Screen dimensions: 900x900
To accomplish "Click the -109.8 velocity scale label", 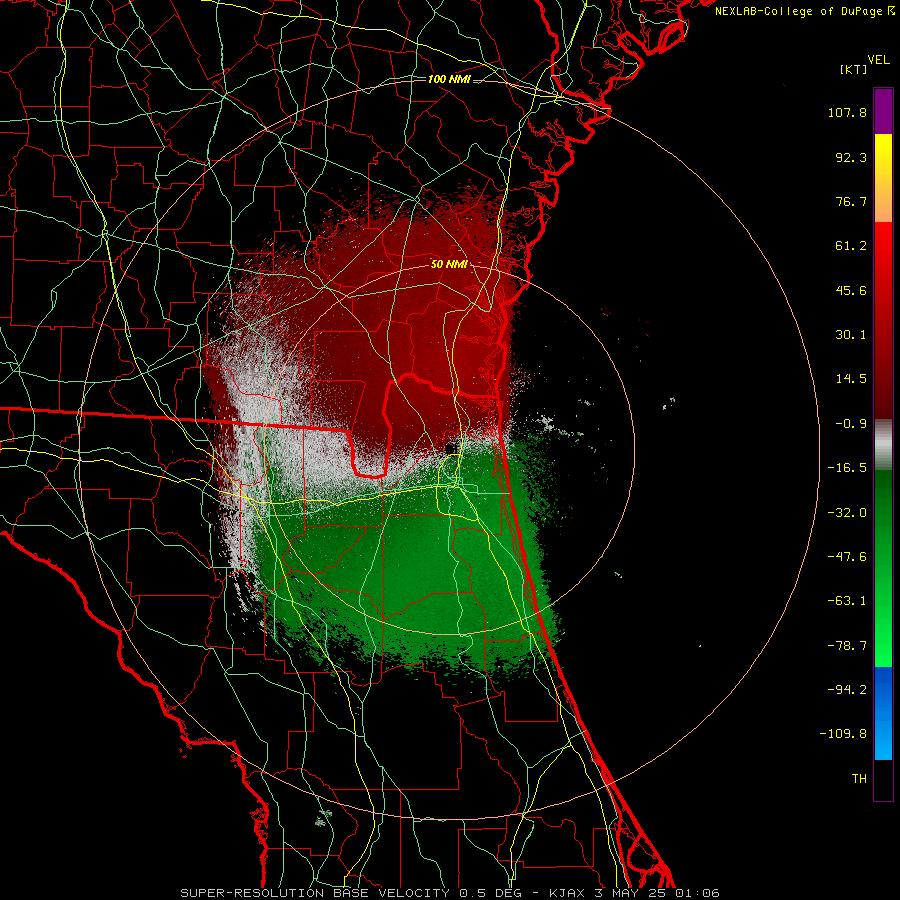I will [843, 734].
